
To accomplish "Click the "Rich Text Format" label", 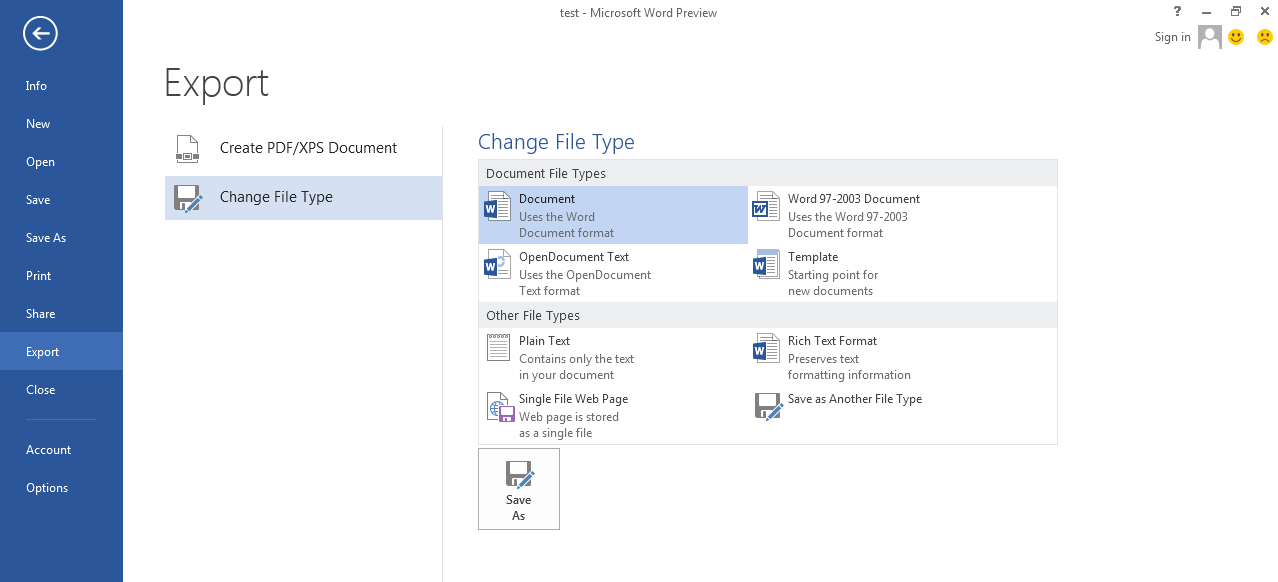I will coord(832,341).
